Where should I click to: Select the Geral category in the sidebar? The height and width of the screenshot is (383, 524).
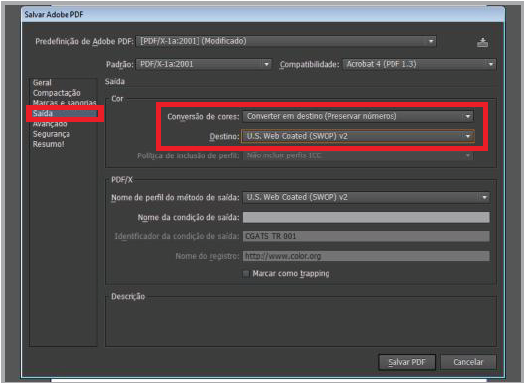click(42, 83)
